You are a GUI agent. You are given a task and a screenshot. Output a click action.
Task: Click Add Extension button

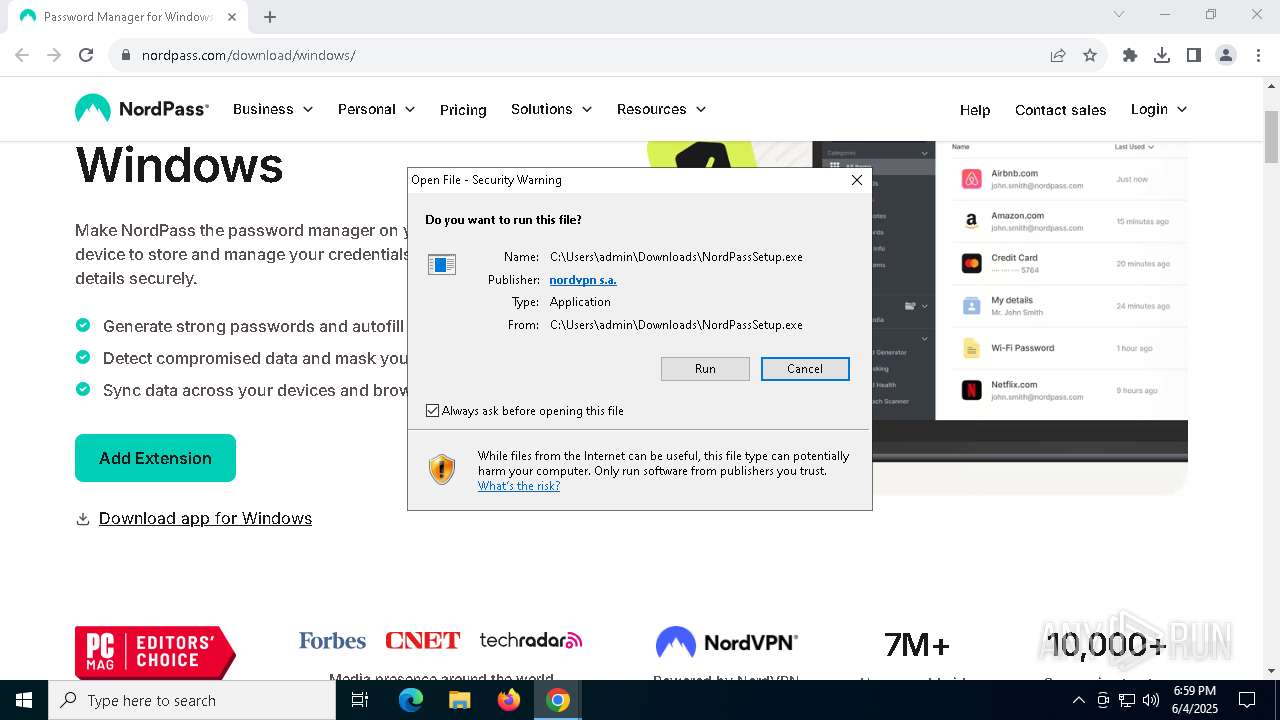tap(155, 458)
